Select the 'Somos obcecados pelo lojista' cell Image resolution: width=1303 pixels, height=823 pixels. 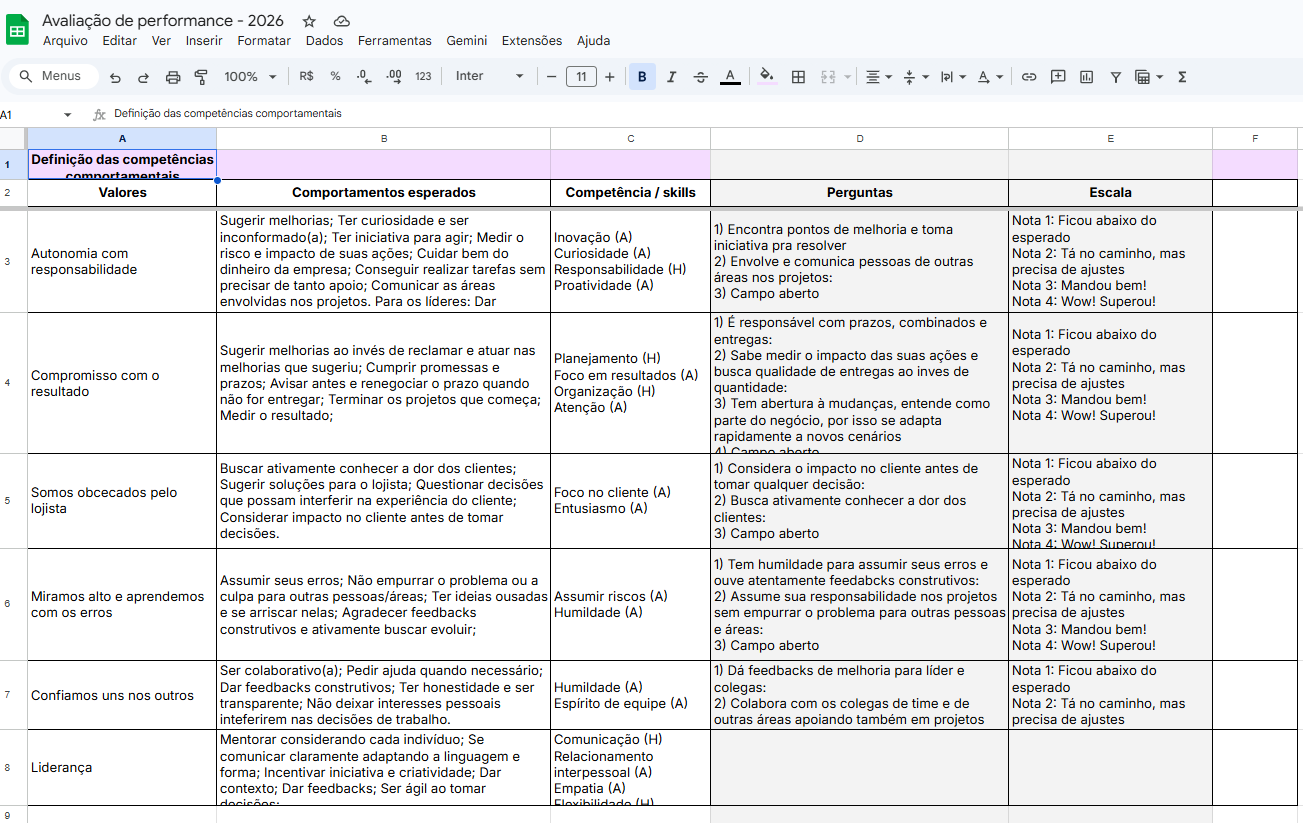click(122, 501)
